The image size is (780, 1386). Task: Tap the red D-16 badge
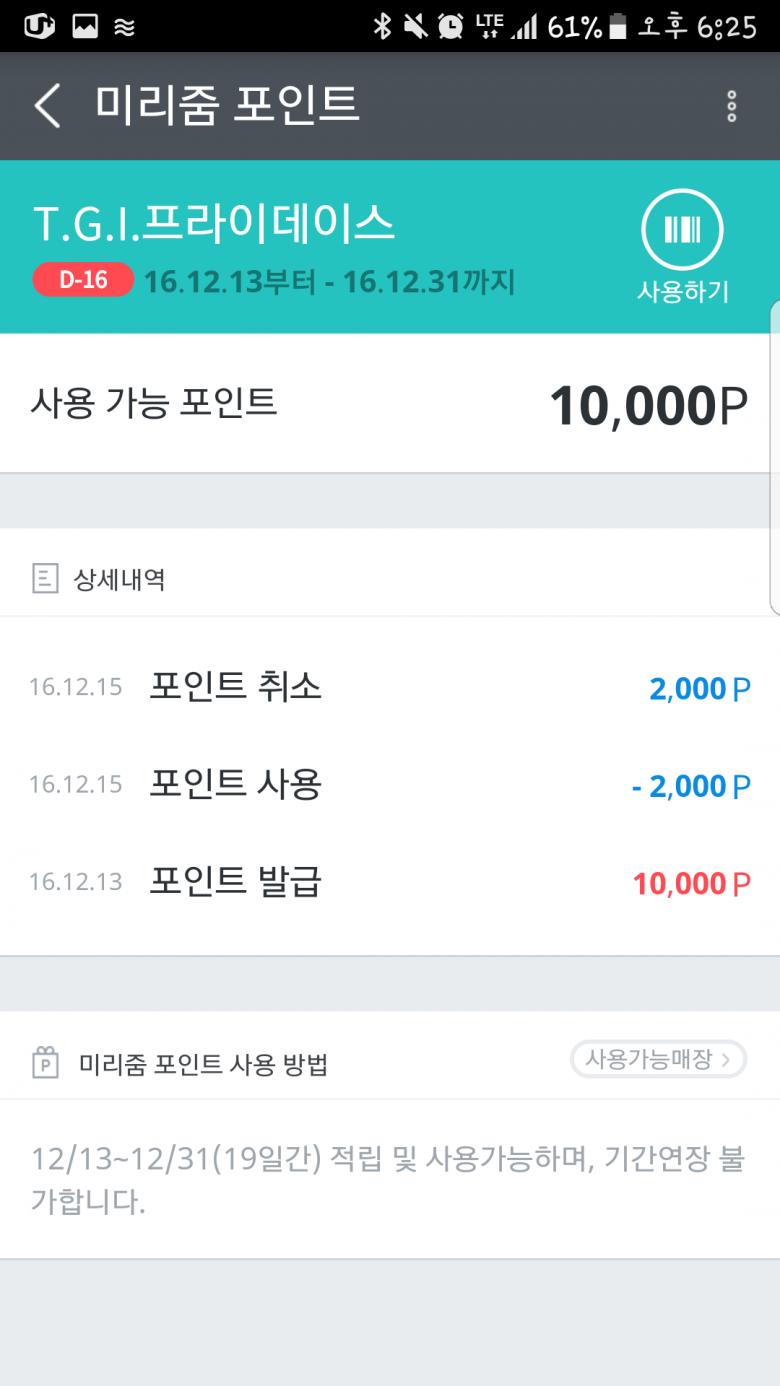[x=83, y=280]
